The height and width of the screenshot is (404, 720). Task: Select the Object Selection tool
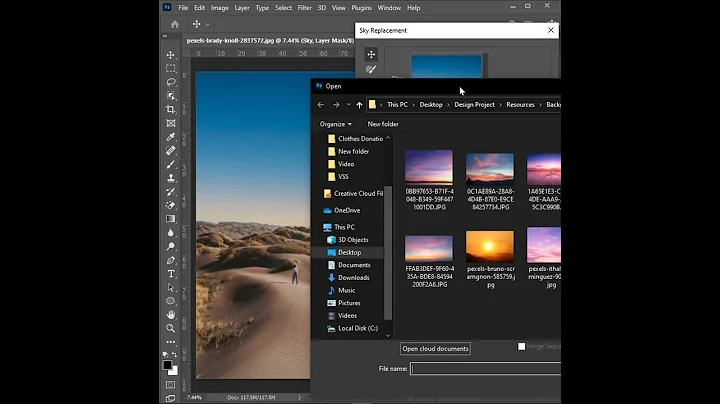pos(171,96)
